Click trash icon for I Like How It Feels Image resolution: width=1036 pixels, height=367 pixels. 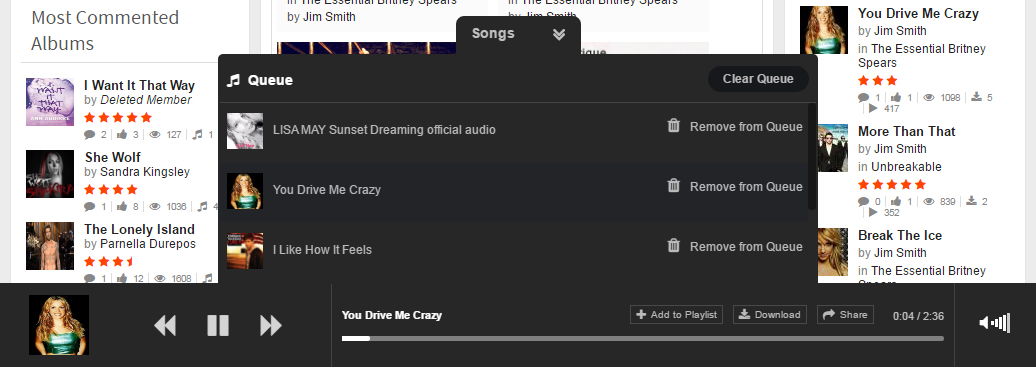[x=673, y=246]
